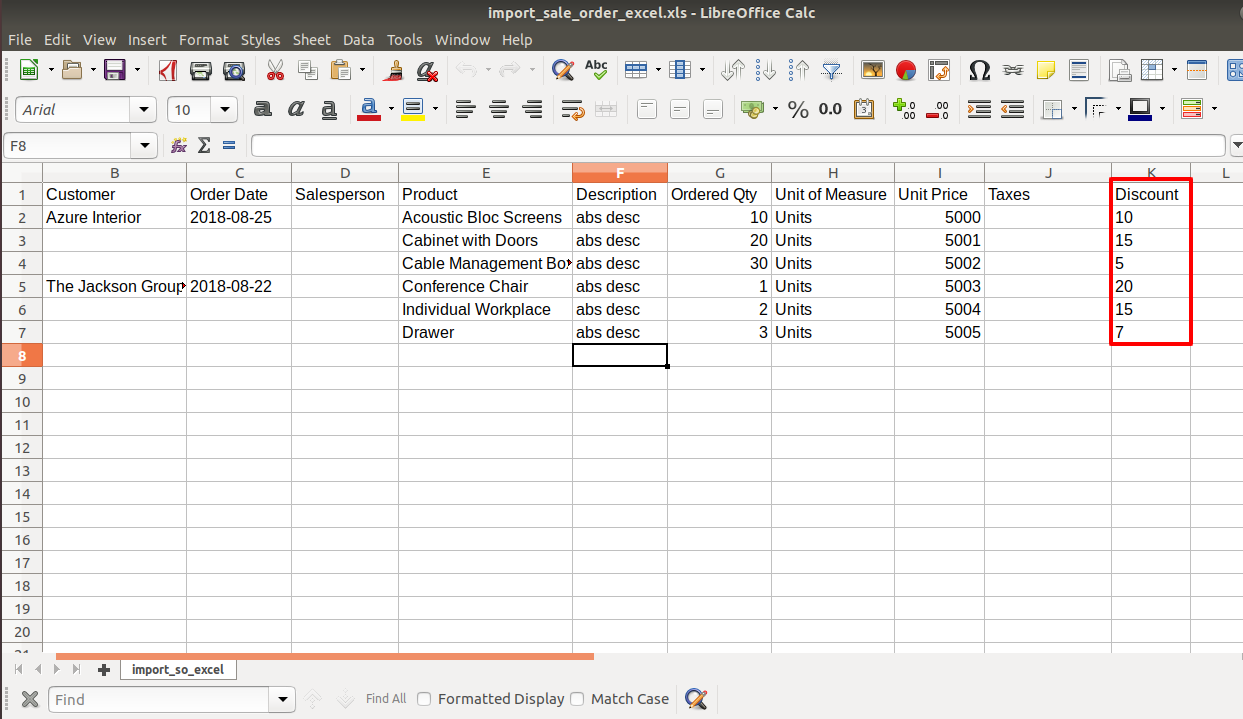Align cell text left
This screenshot has width=1243, height=719.
(x=464, y=109)
